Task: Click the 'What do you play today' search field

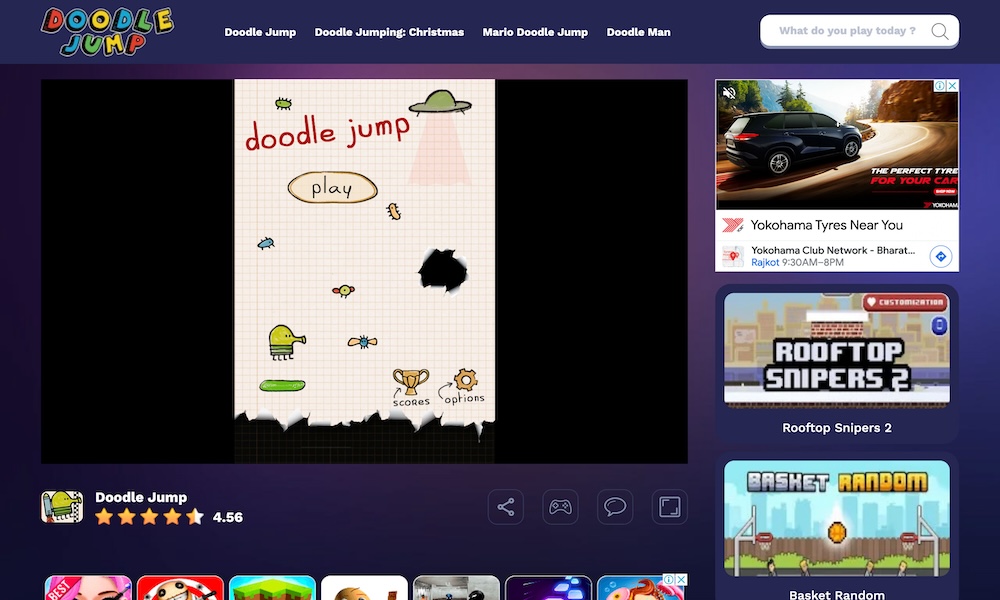Action: click(846, 31)
